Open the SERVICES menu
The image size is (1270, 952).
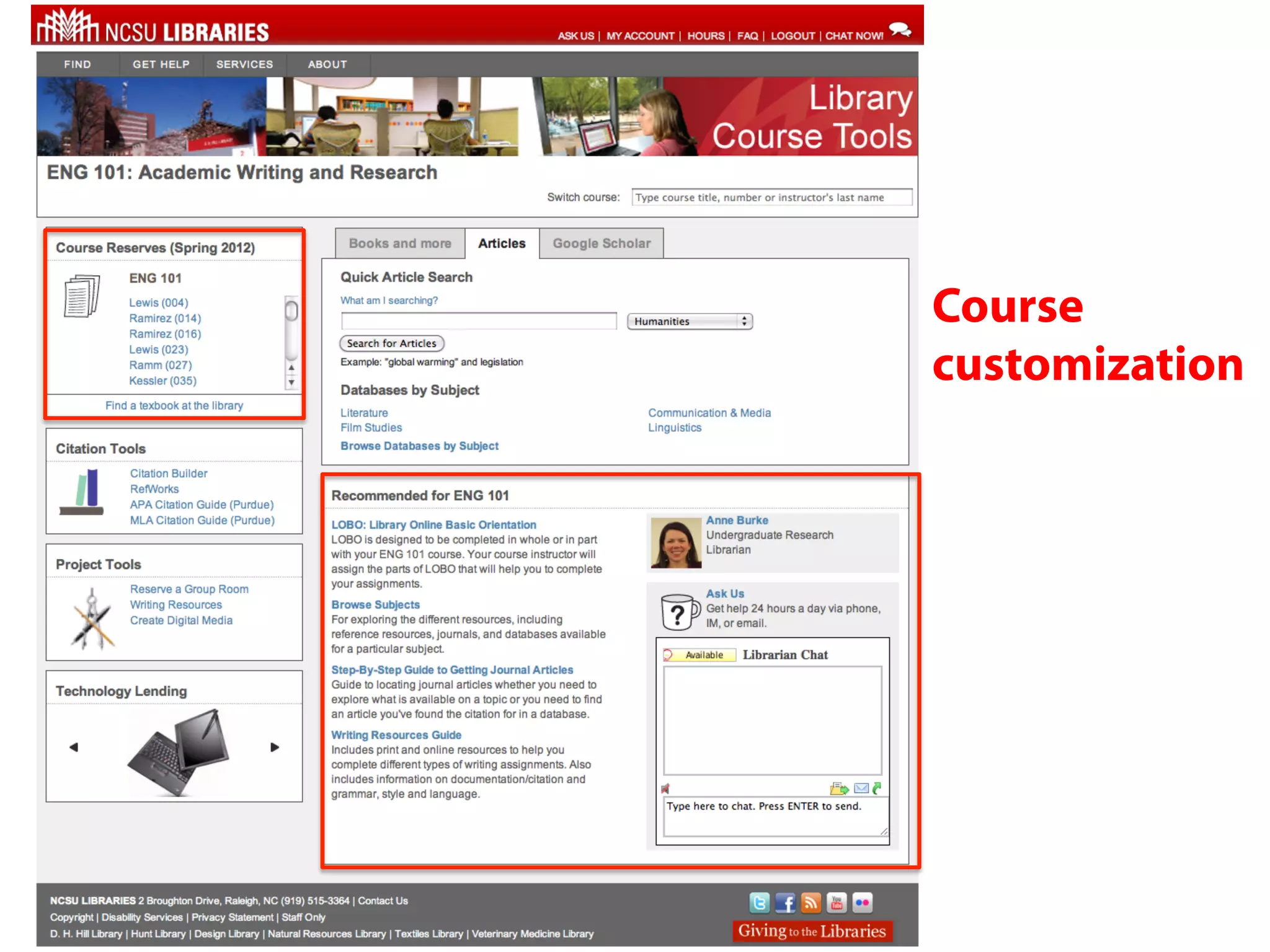[x=244, y=64]
